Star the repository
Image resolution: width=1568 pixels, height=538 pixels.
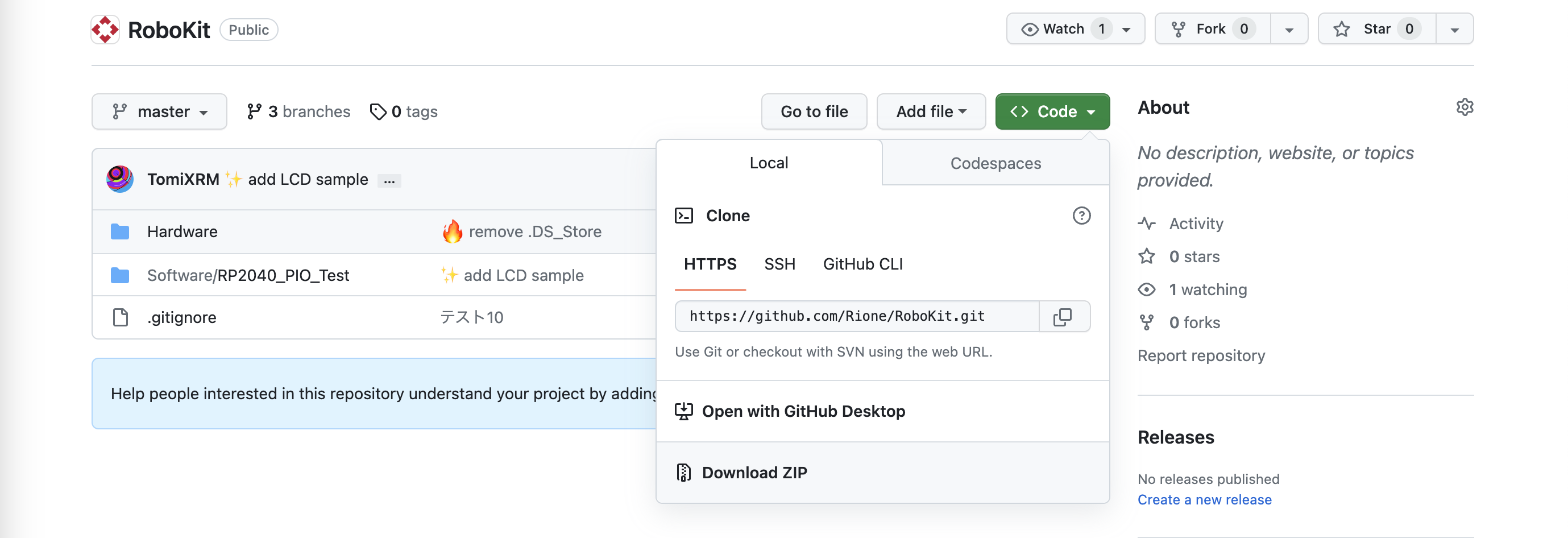tap(1377, 28)
